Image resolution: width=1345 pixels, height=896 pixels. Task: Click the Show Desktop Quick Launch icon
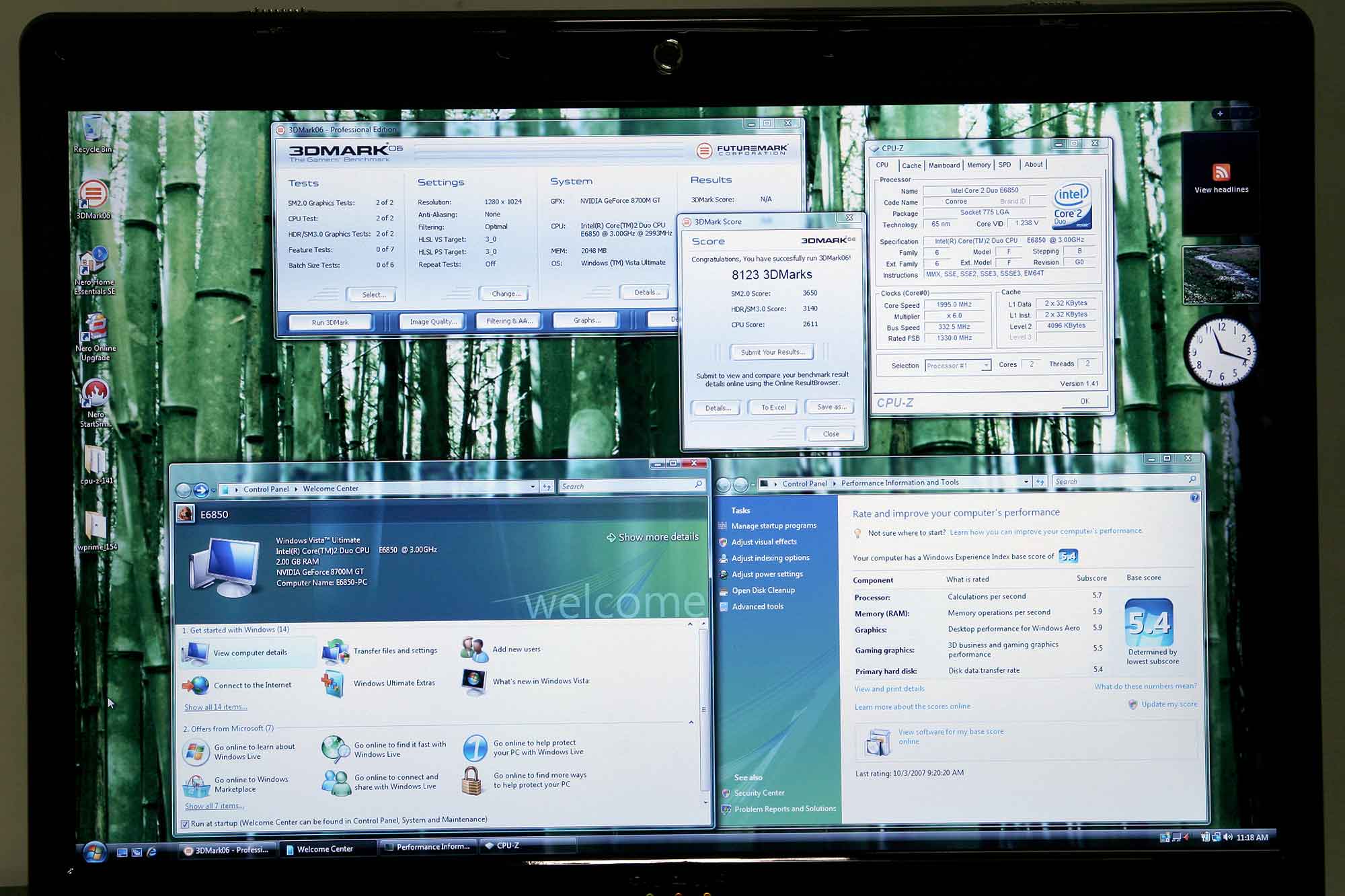click(x=122, y=852)
